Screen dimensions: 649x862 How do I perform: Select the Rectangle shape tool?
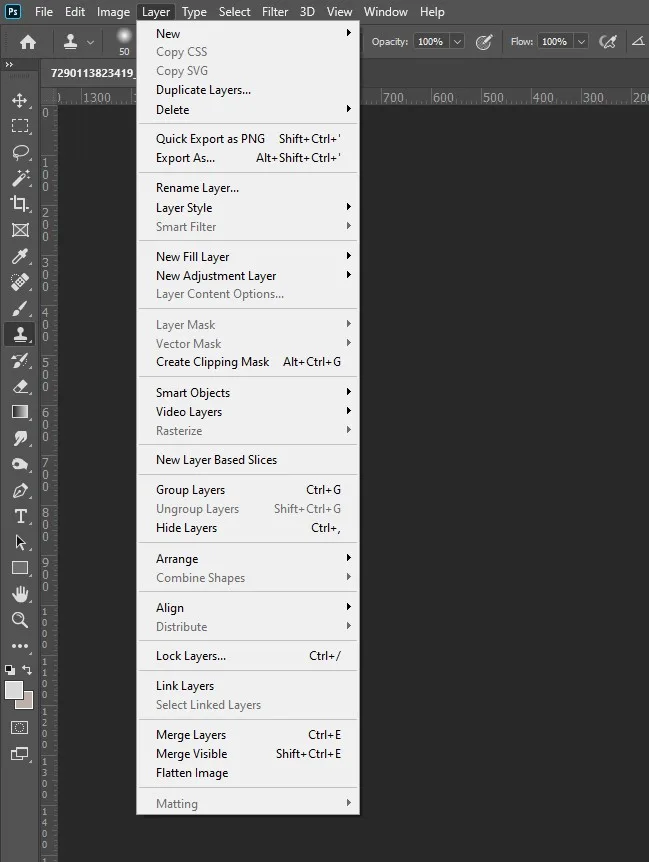point(20,568)
